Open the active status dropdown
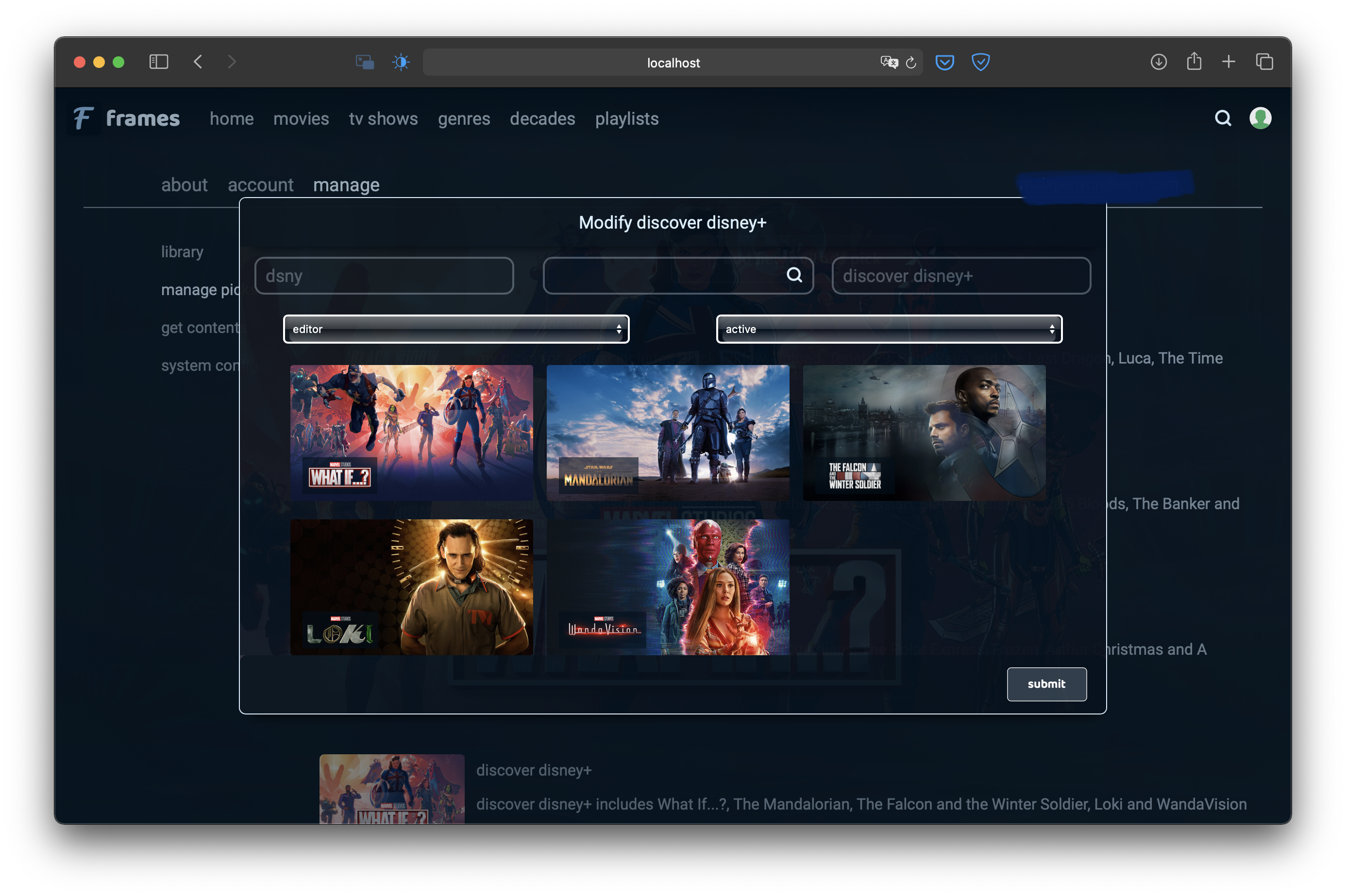Screen dimensions: 1346x896 pyautogui.click(x=889, y=329)
